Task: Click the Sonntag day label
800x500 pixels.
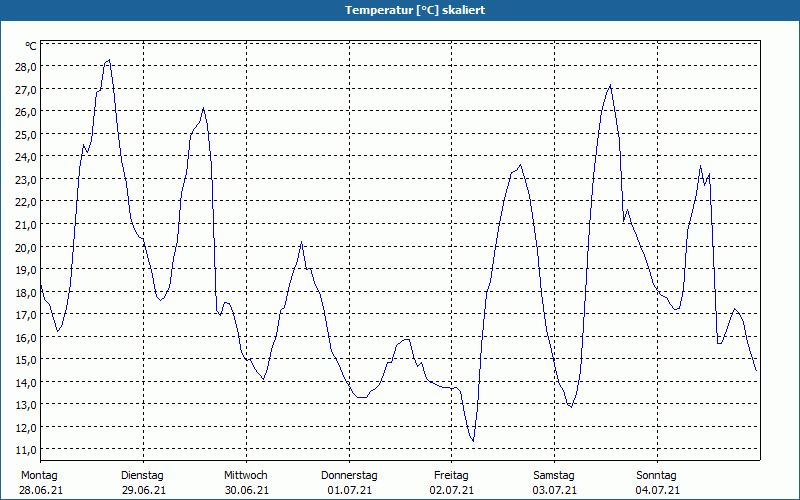Action: pos(657,475)
